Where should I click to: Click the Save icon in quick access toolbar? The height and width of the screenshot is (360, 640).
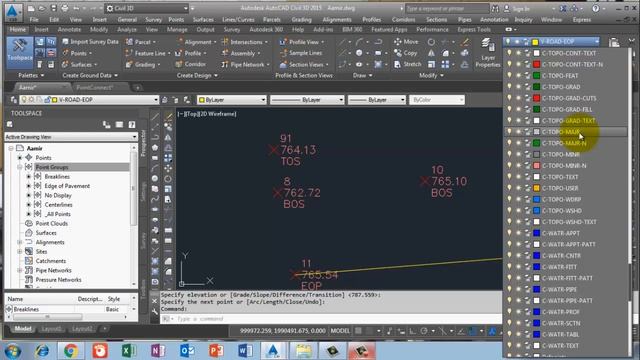coord(53,8)
